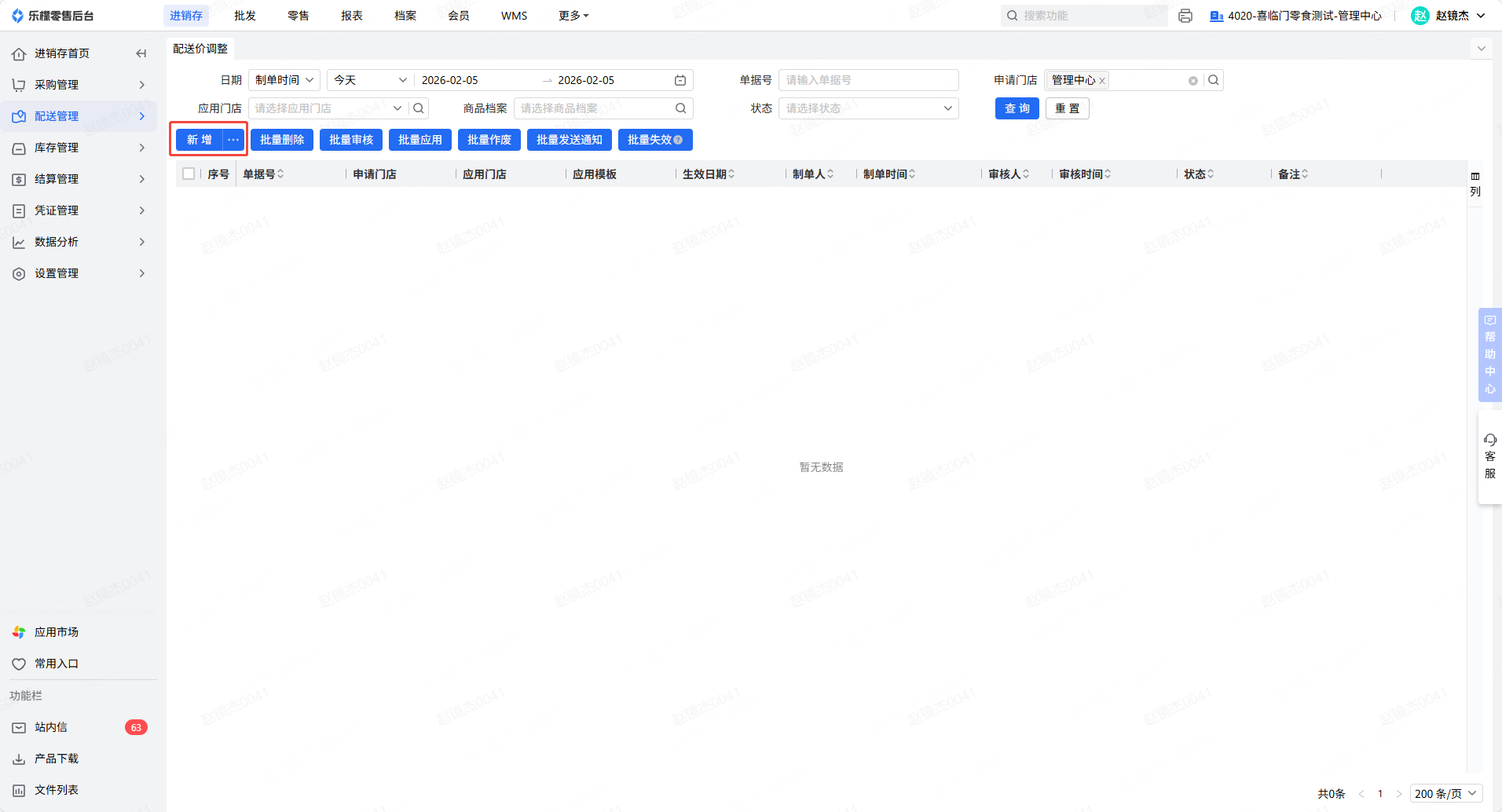Viewport: 1502px width, 812px height.
Task: Switch to the 批发 top menu
Action: pyautogui.click(x=245, y=16)
